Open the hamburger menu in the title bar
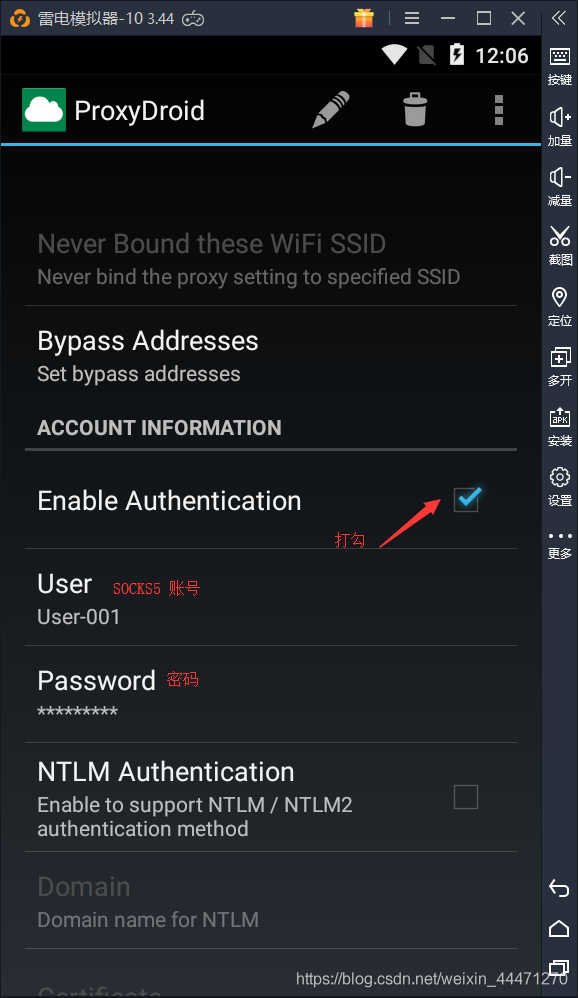The image size is (578, 998). pos(411,17)
